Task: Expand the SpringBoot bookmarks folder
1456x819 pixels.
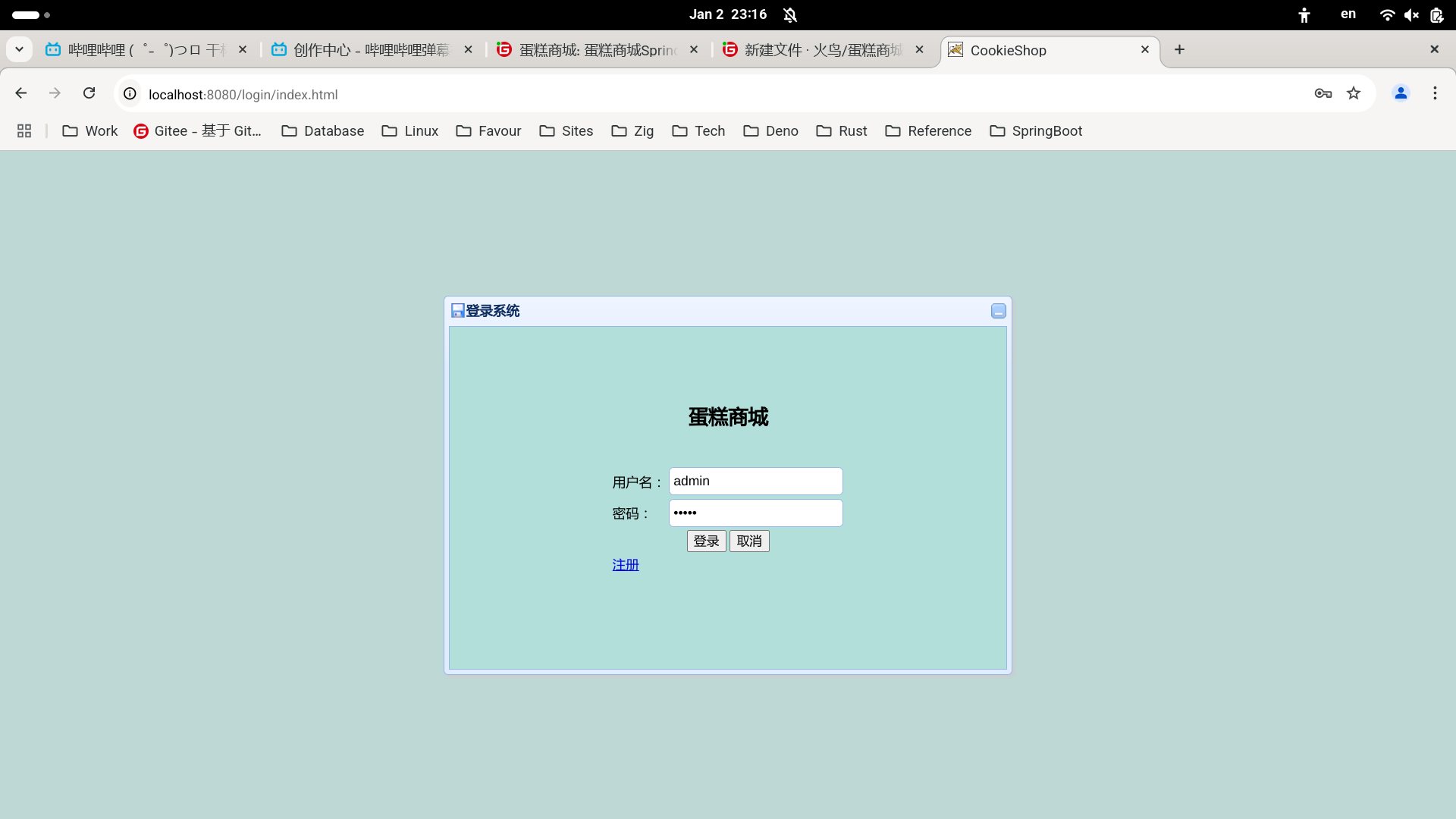Action: tap(1037, 130)
